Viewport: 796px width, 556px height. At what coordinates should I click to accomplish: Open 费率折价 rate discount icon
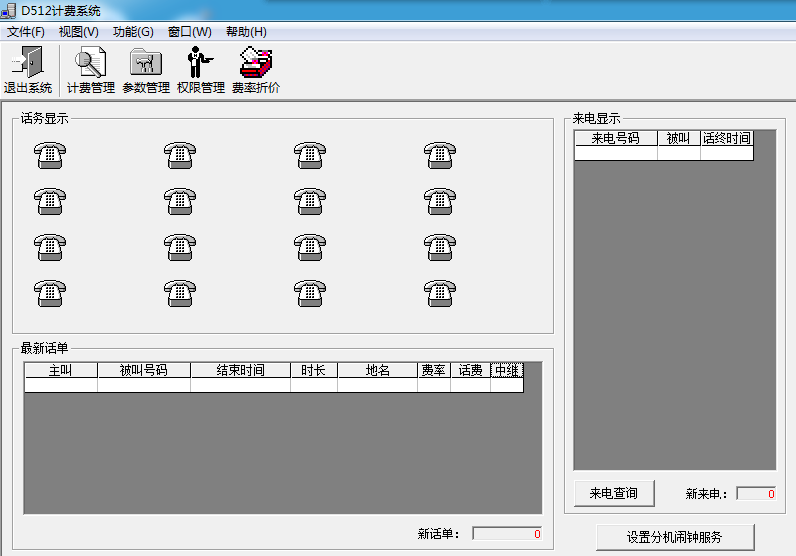click(256, 62)
